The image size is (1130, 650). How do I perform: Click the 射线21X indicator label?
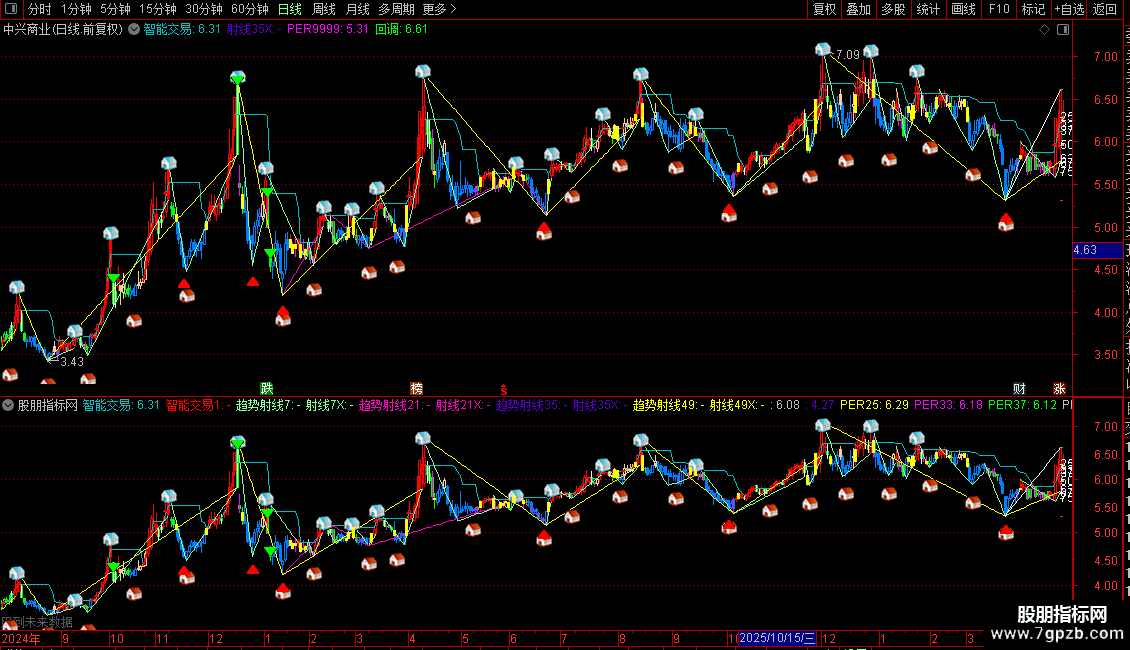[x=463, y=406]
